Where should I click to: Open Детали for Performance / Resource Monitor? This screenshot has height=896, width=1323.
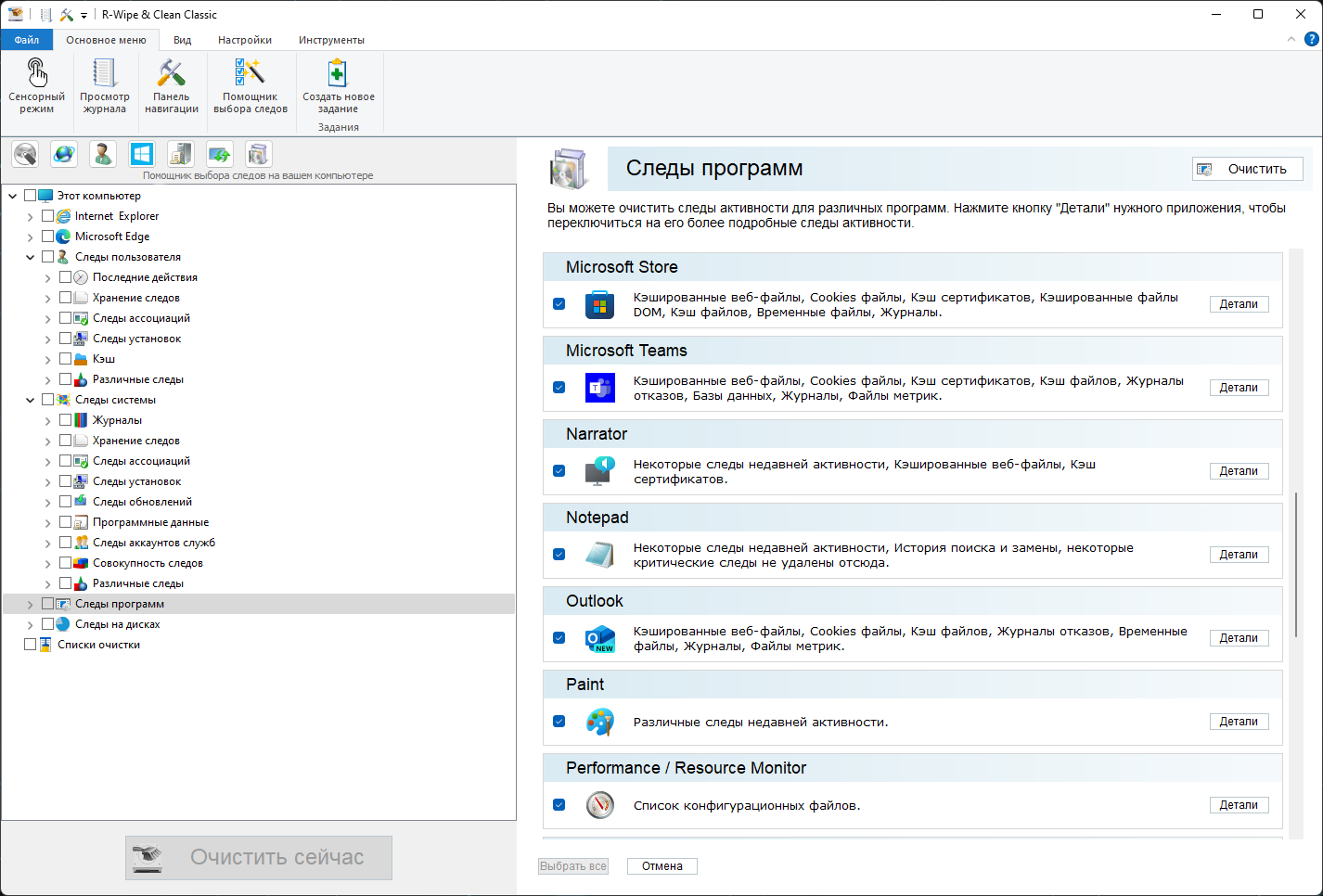1239,805
